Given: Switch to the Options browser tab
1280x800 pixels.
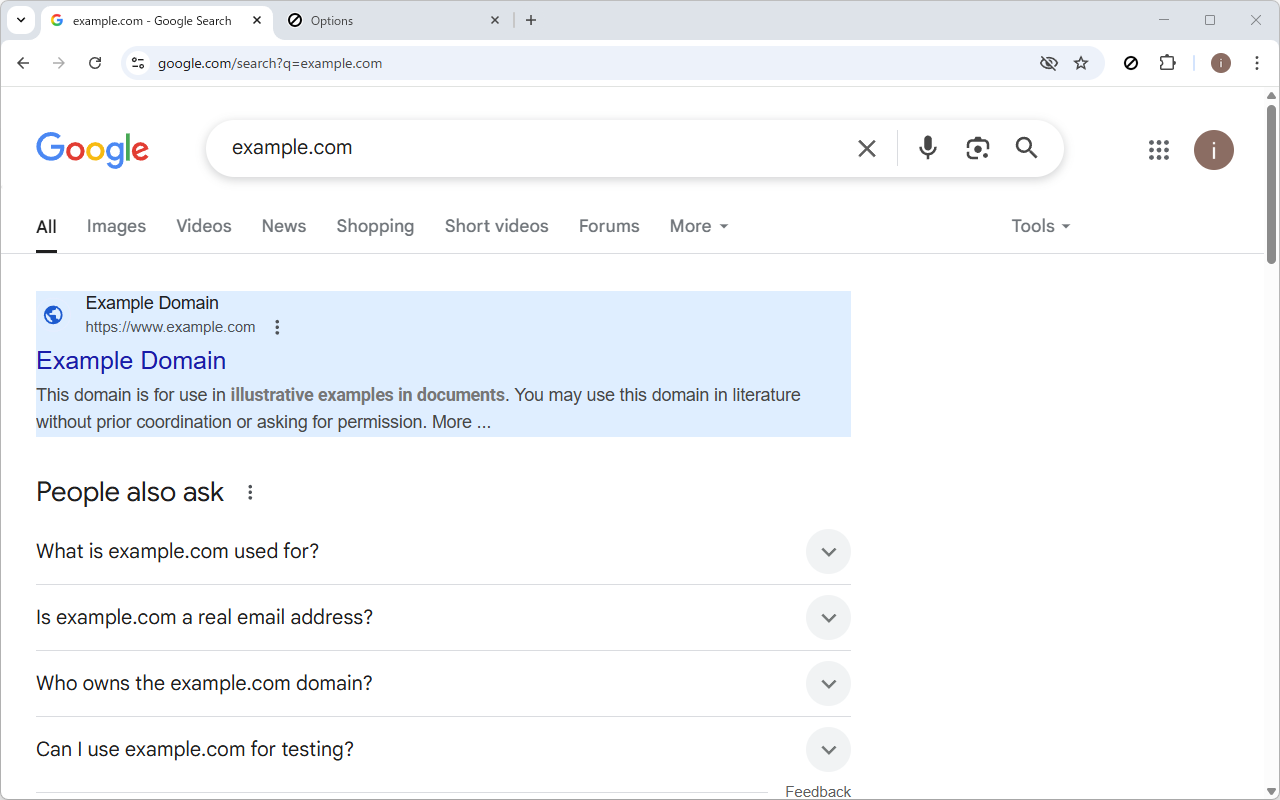Looking at the screenshot, I should (x=393, y=20).
